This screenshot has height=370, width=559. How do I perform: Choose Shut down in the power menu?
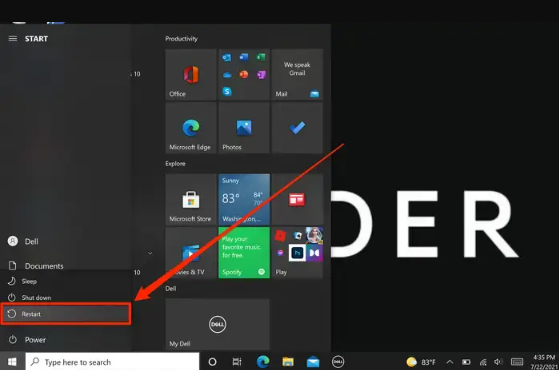(66, 297)
